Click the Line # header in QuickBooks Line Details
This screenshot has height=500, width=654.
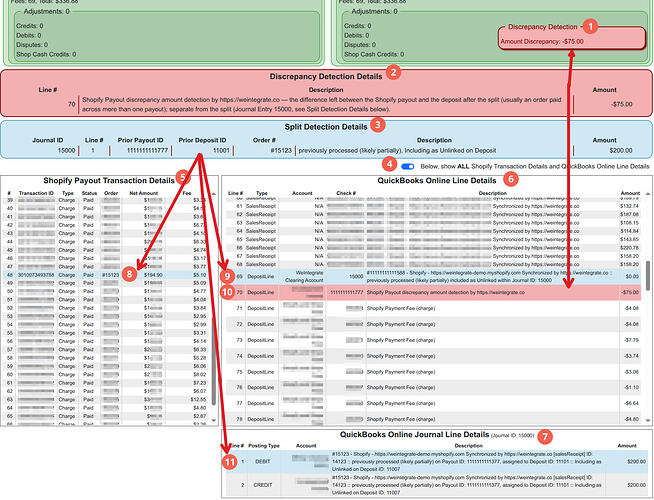coord(235,193)
